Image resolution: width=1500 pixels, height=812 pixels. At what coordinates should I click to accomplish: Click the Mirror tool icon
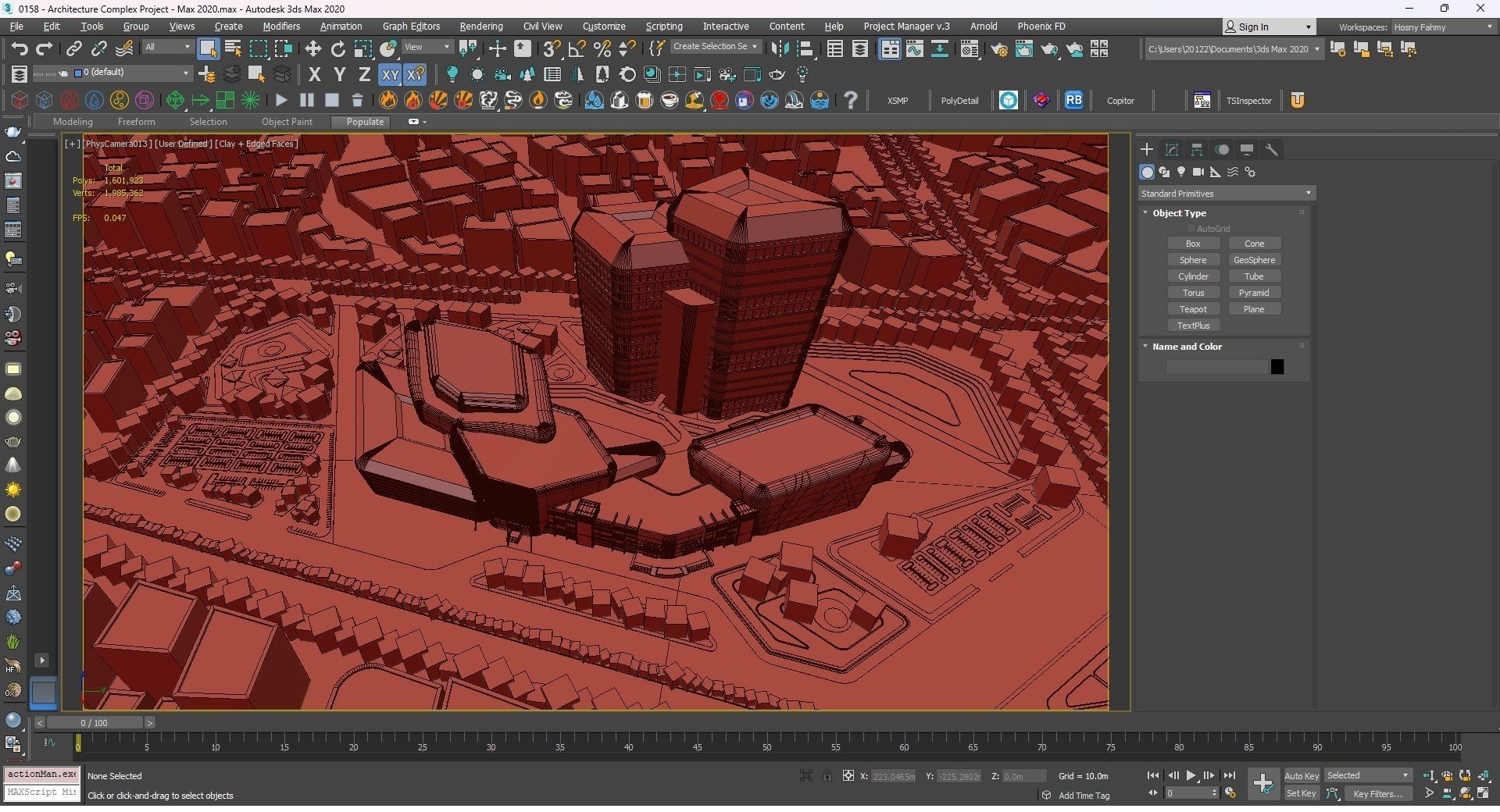pyautogui.click(x=780, y=49)
